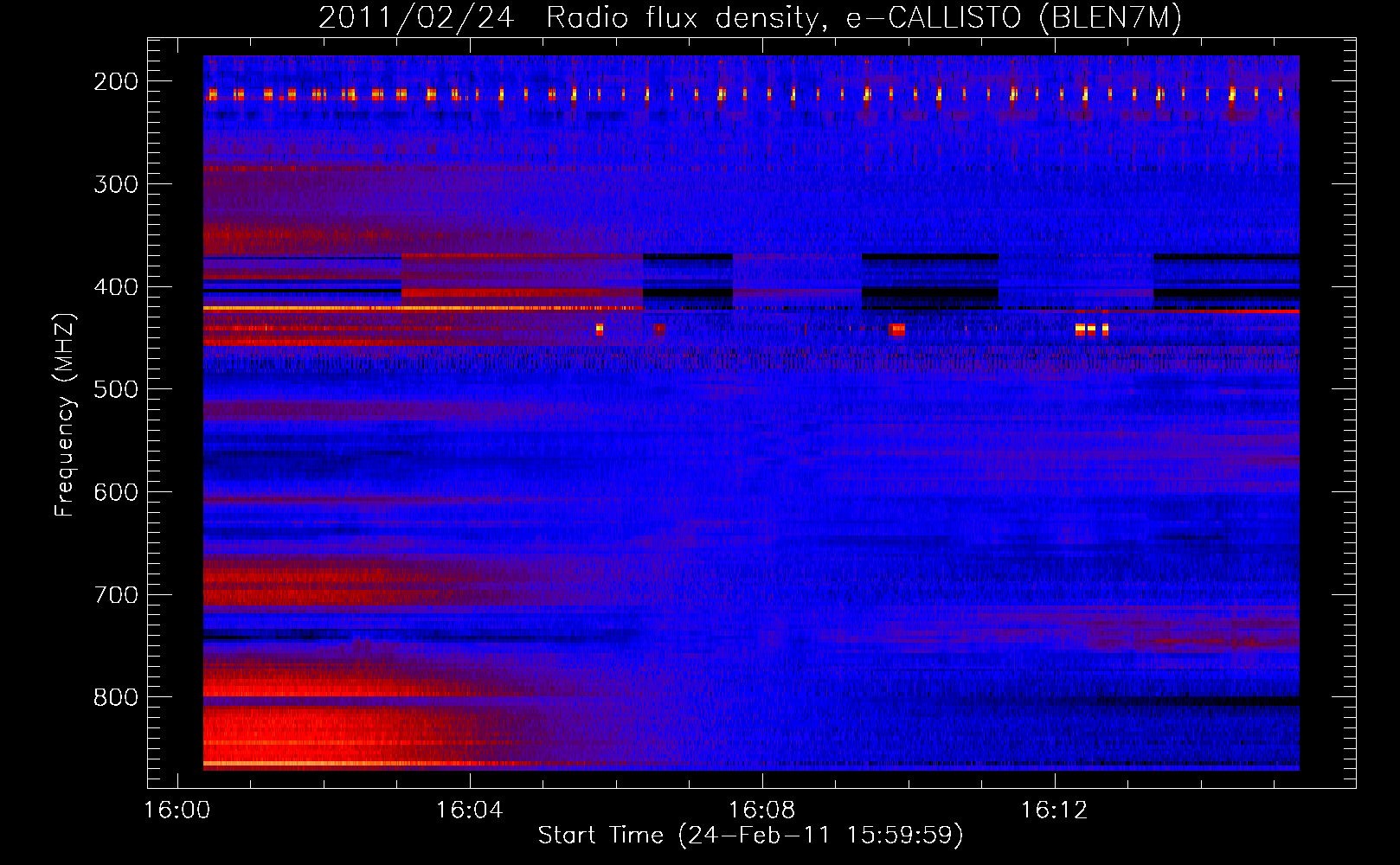The height and width of the screenshot is (865, 1400).
Task: Click the 600 frequency tick label
Action: coord(116,492)
